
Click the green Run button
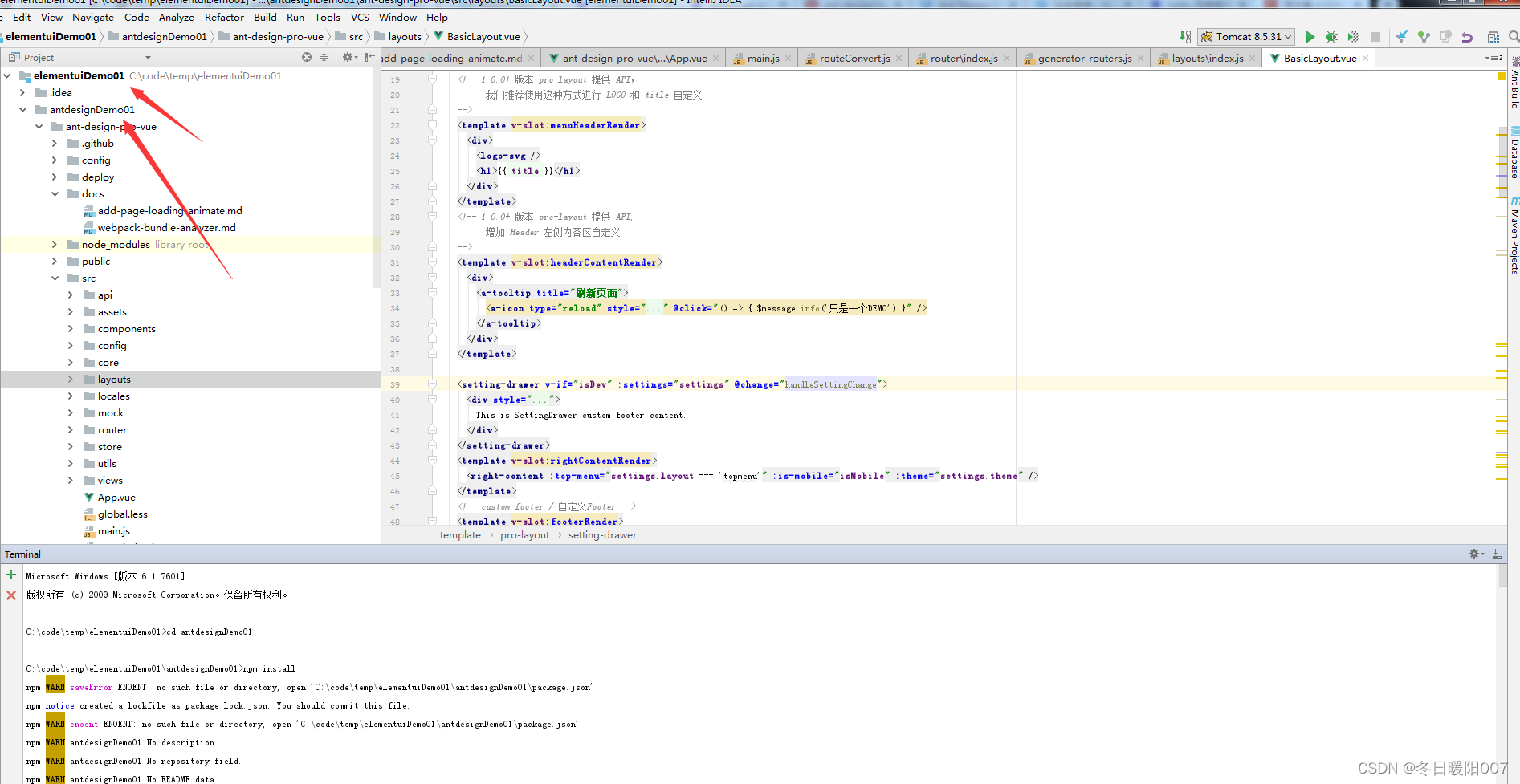[x=1310, y=37]
